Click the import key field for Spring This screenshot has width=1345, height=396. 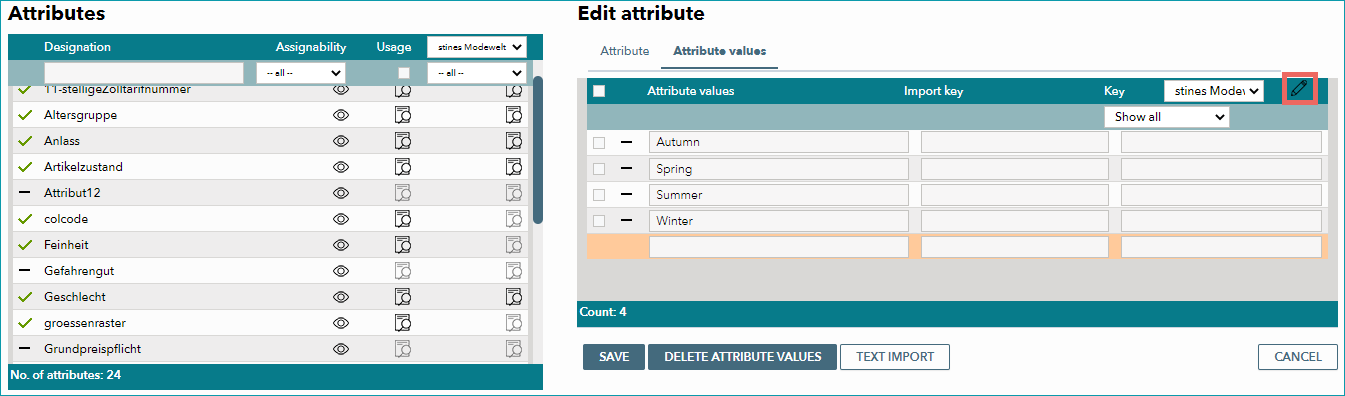(1015, 169)
